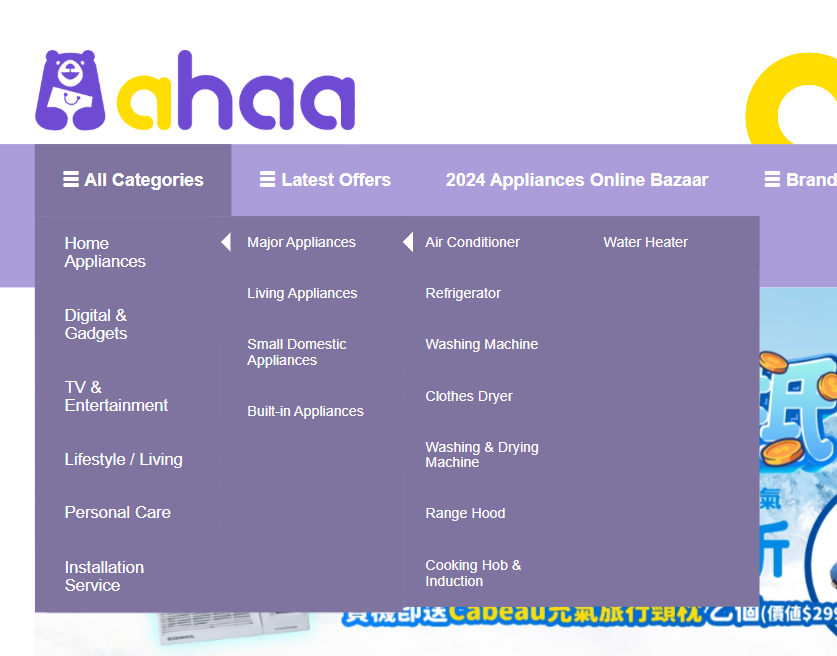The image size is (837, 656).
Task: Open the All Categories hamburger menu
Action: point(133,180)
